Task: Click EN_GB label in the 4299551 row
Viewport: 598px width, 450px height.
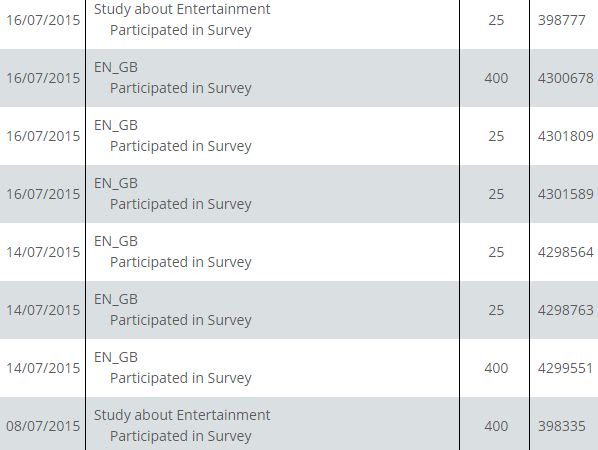Action: (x=116, y=358)
